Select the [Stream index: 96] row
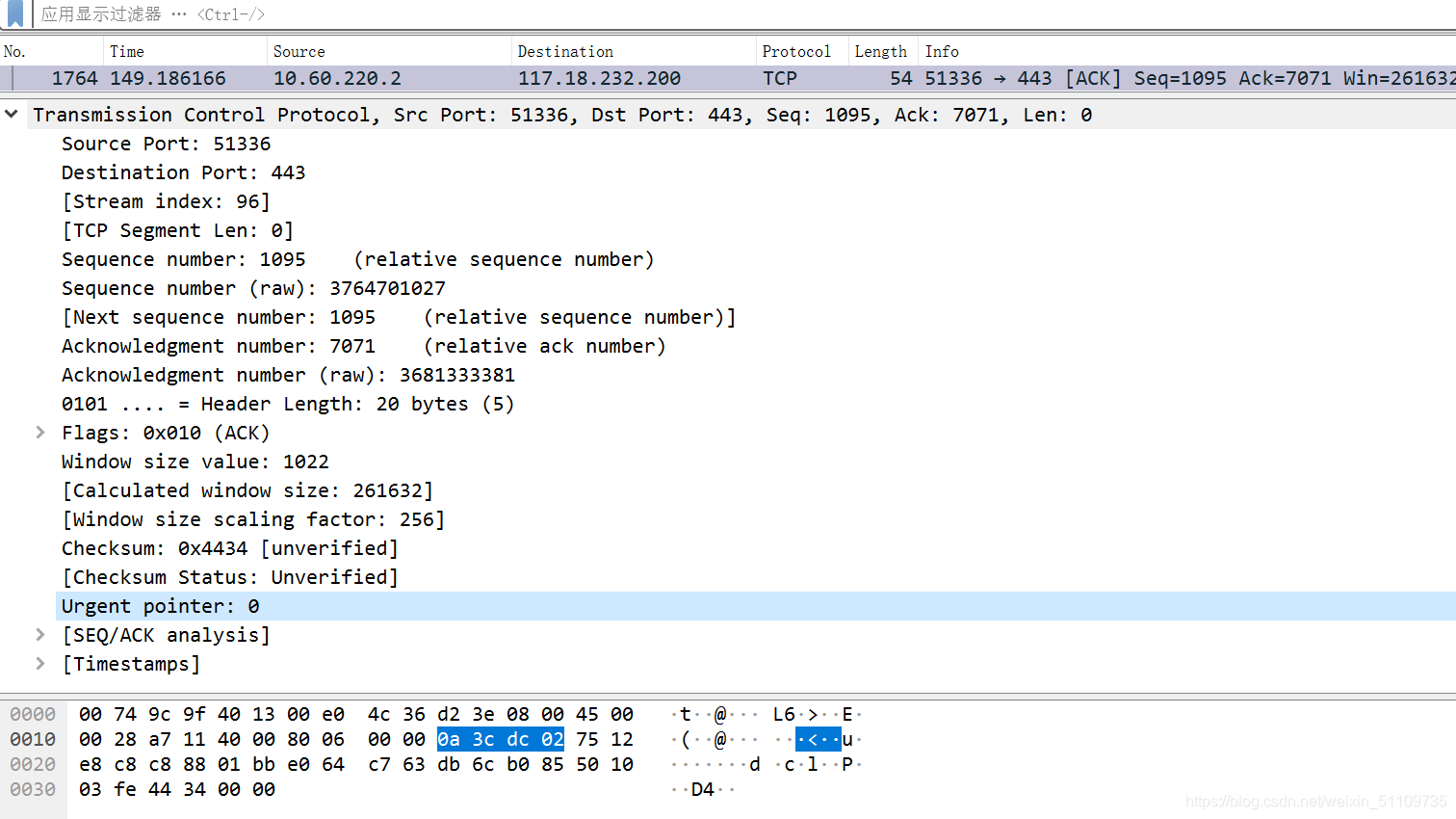This screenshot has height=819, width=1456. [166, 201]
